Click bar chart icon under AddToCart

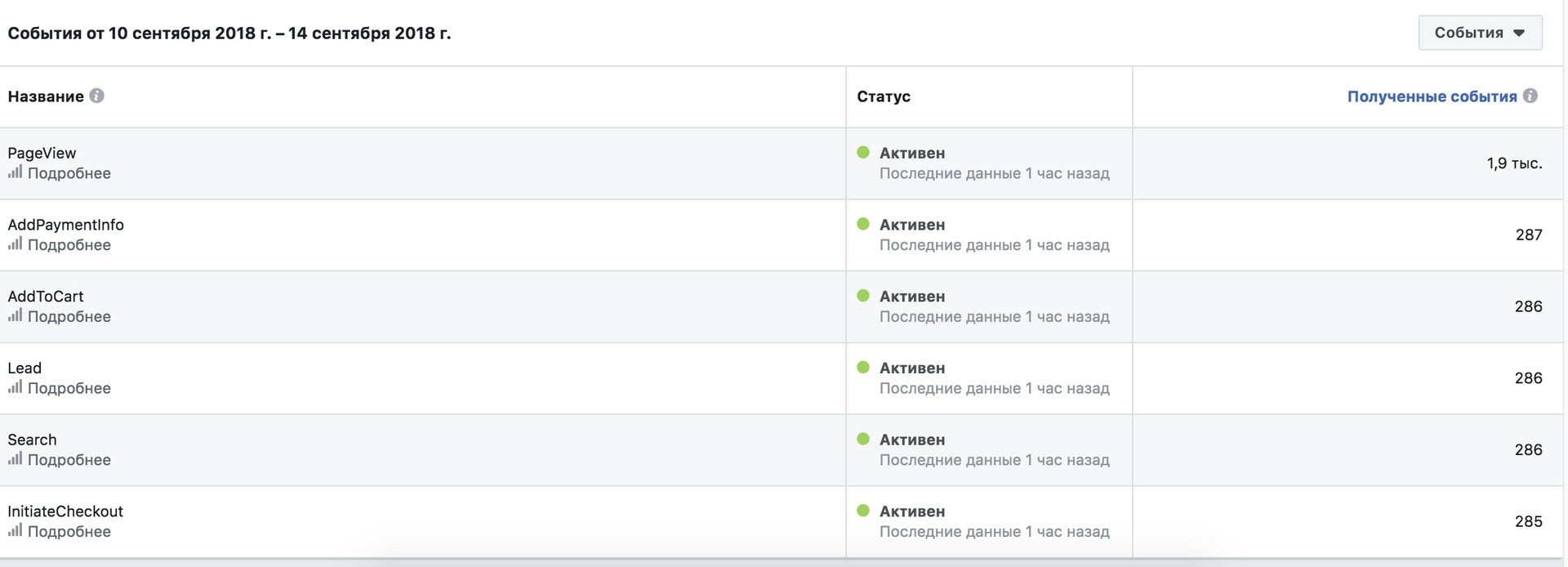click(15, 315)
